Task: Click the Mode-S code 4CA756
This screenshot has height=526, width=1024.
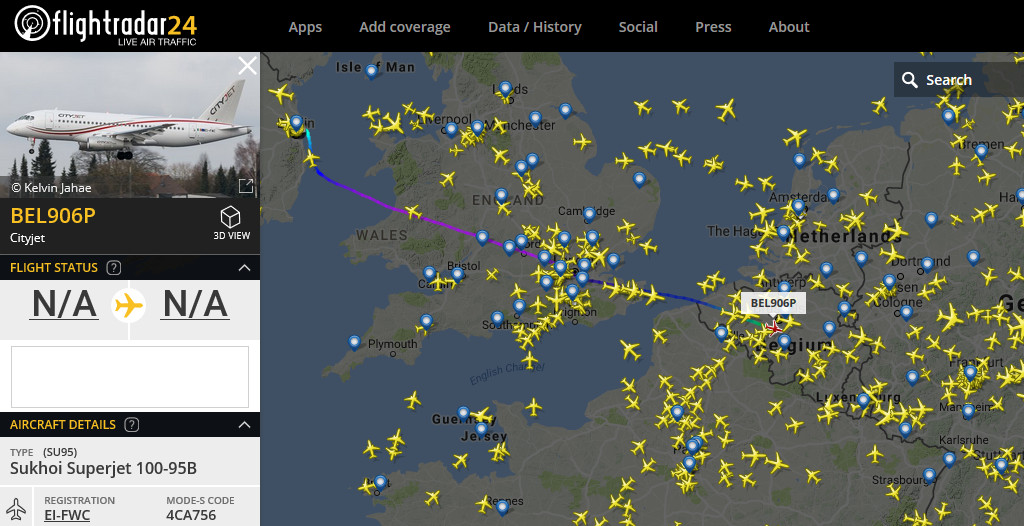Action: tap(191, 515)
